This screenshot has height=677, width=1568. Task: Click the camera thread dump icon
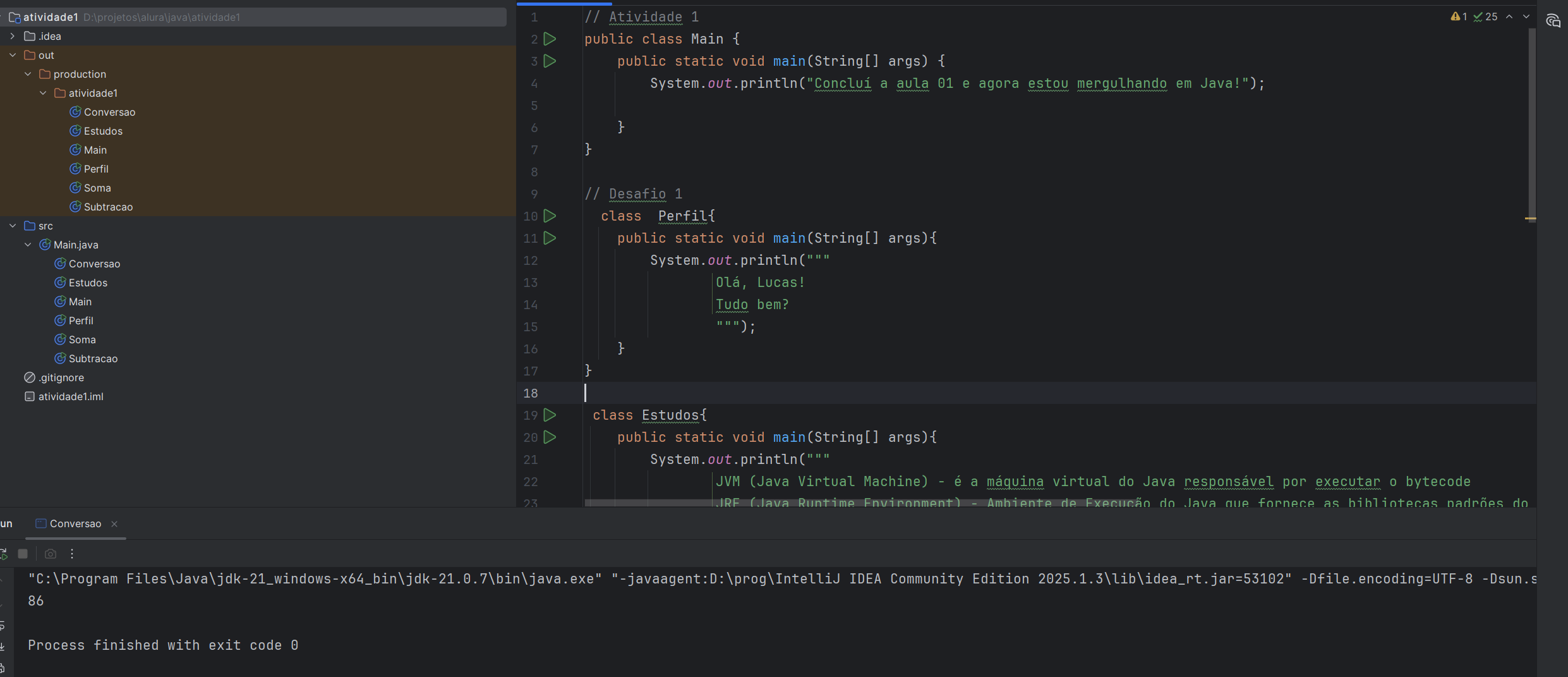(51, 554)
